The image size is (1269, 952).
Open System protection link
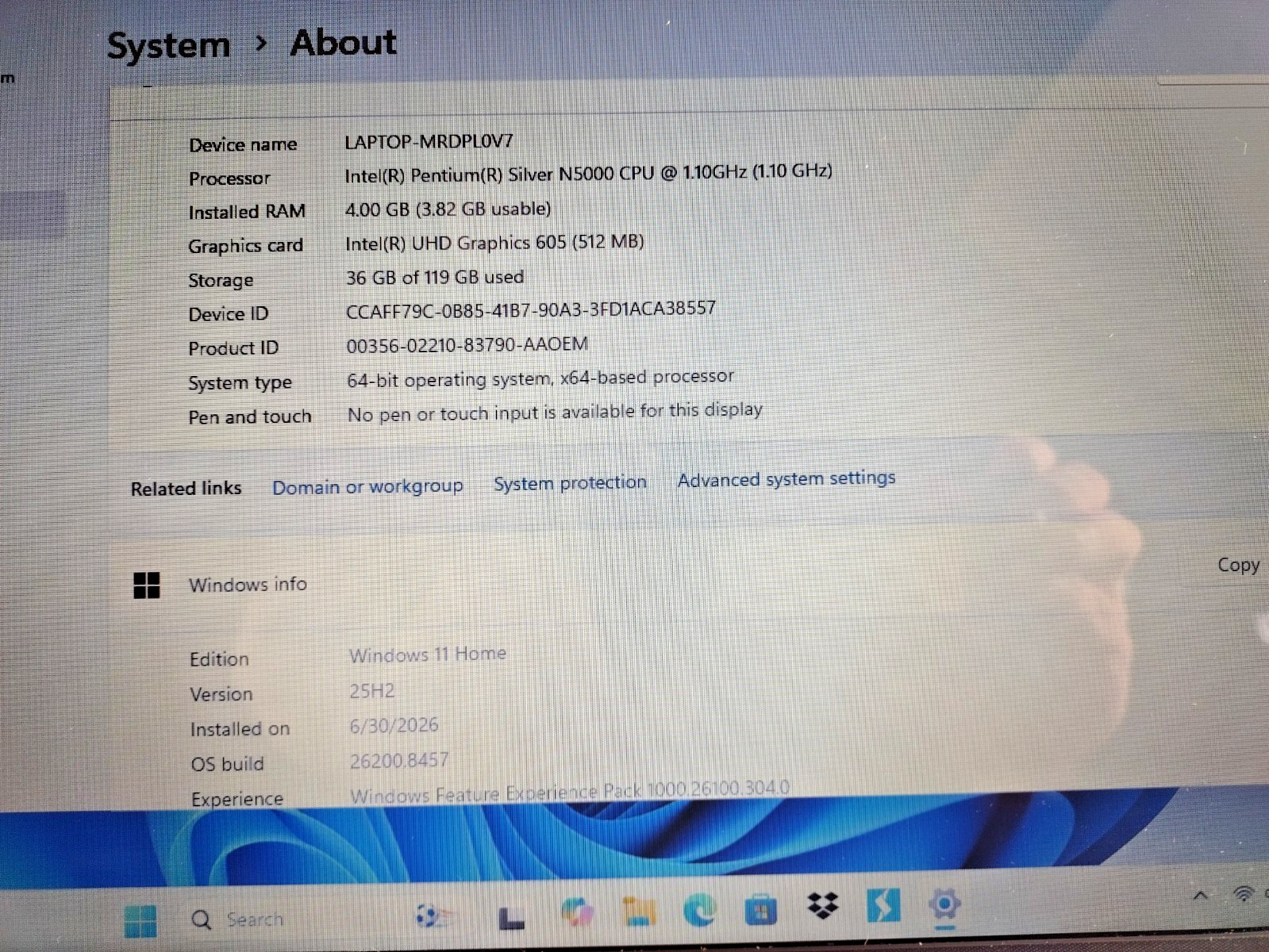570,482
